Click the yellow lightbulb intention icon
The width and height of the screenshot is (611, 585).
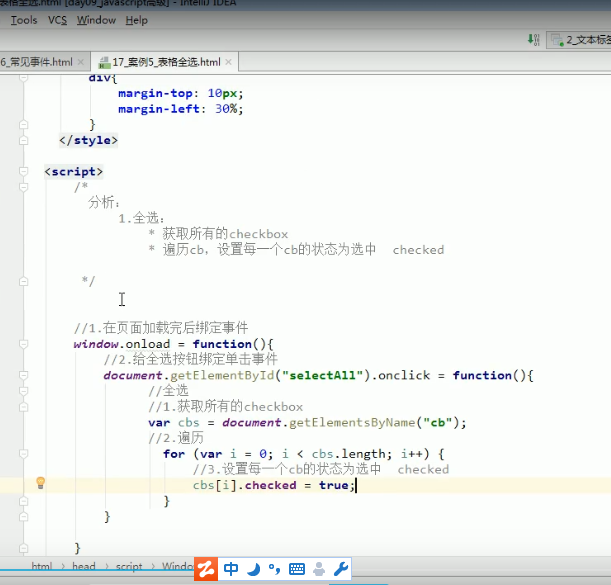41,482
